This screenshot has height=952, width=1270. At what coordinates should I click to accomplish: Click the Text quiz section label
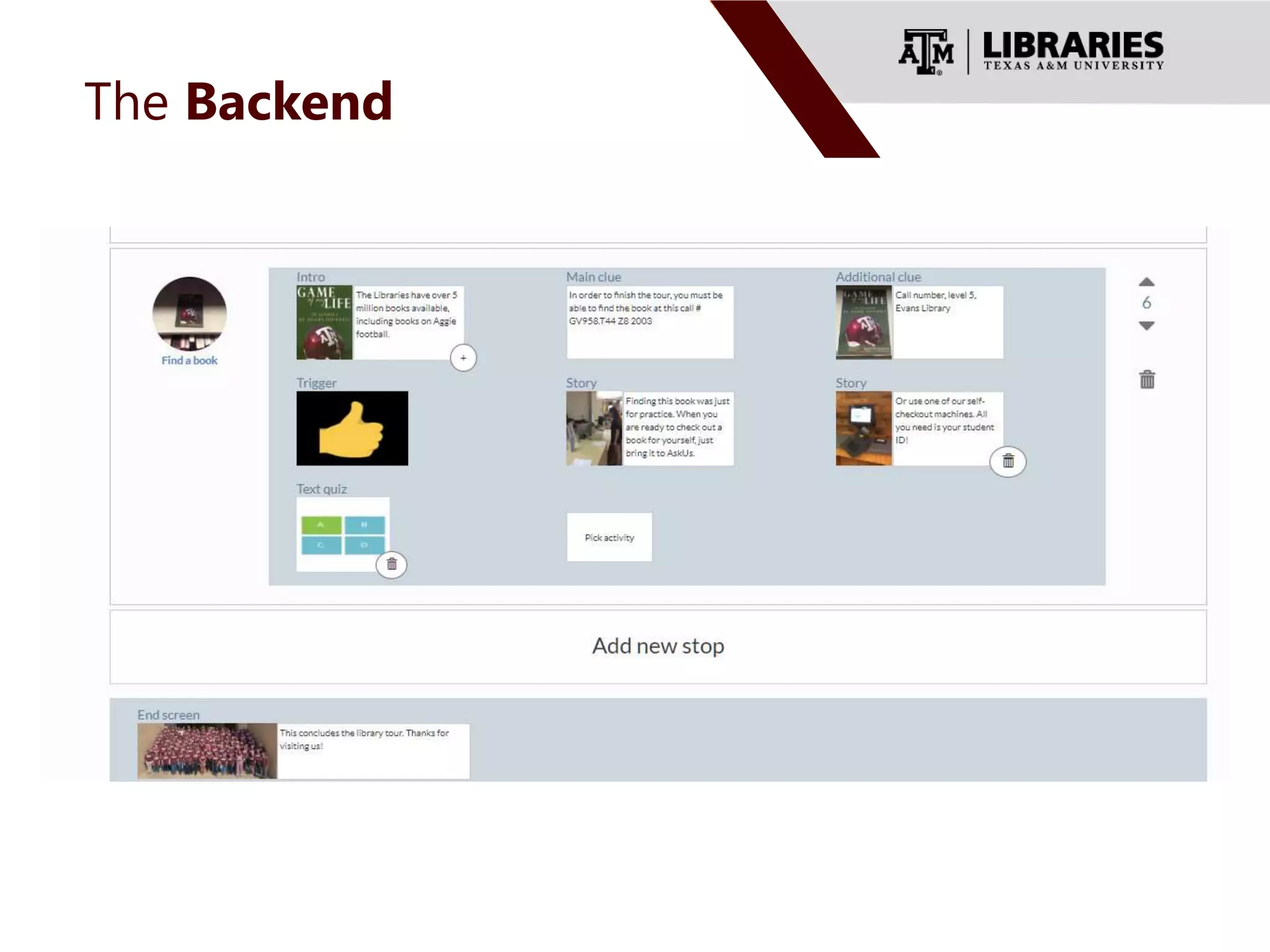[x=321, y=489]
